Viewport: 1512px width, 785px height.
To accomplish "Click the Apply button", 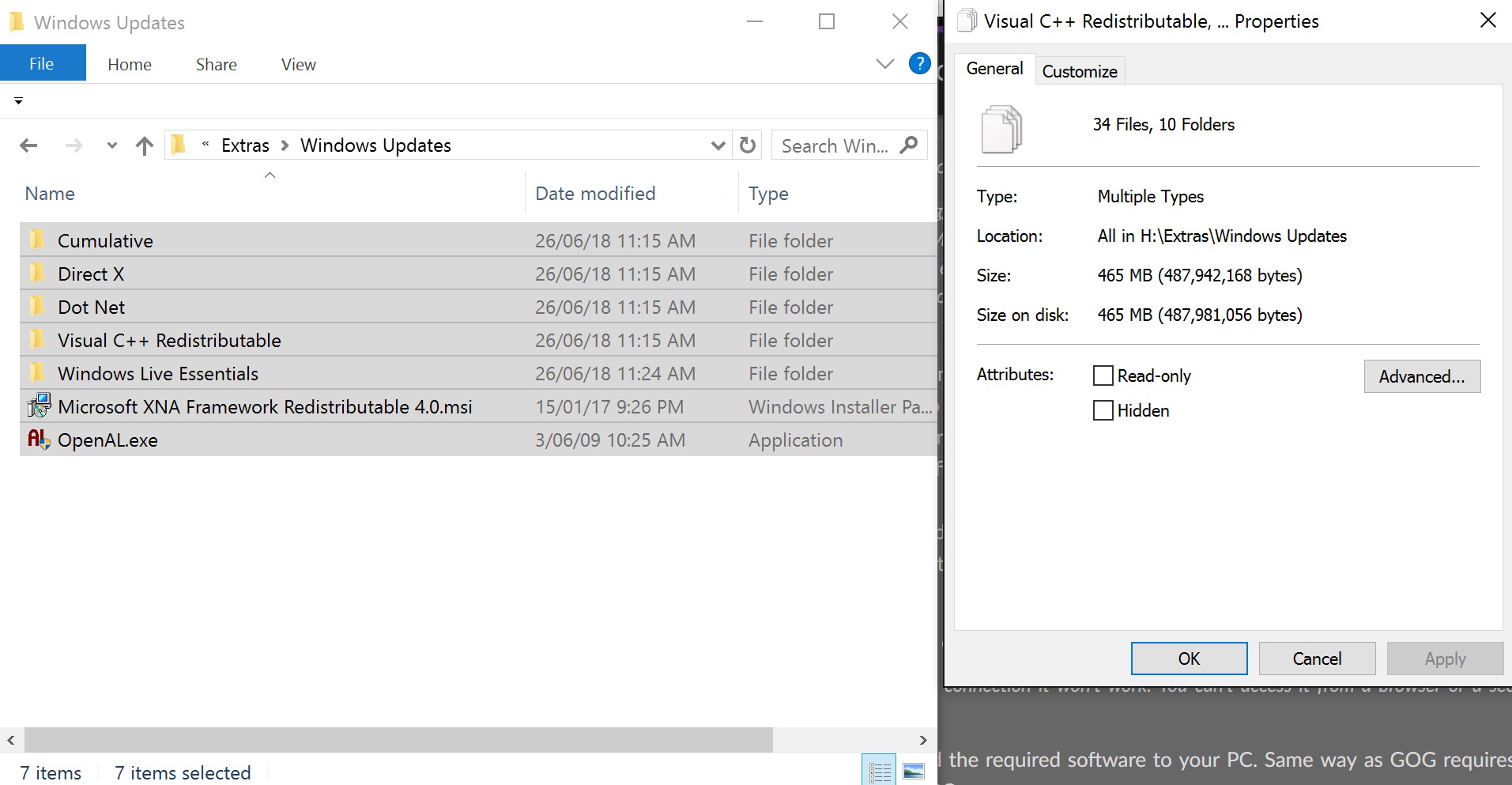I will pyautogui.click(x=1445, y=659).
